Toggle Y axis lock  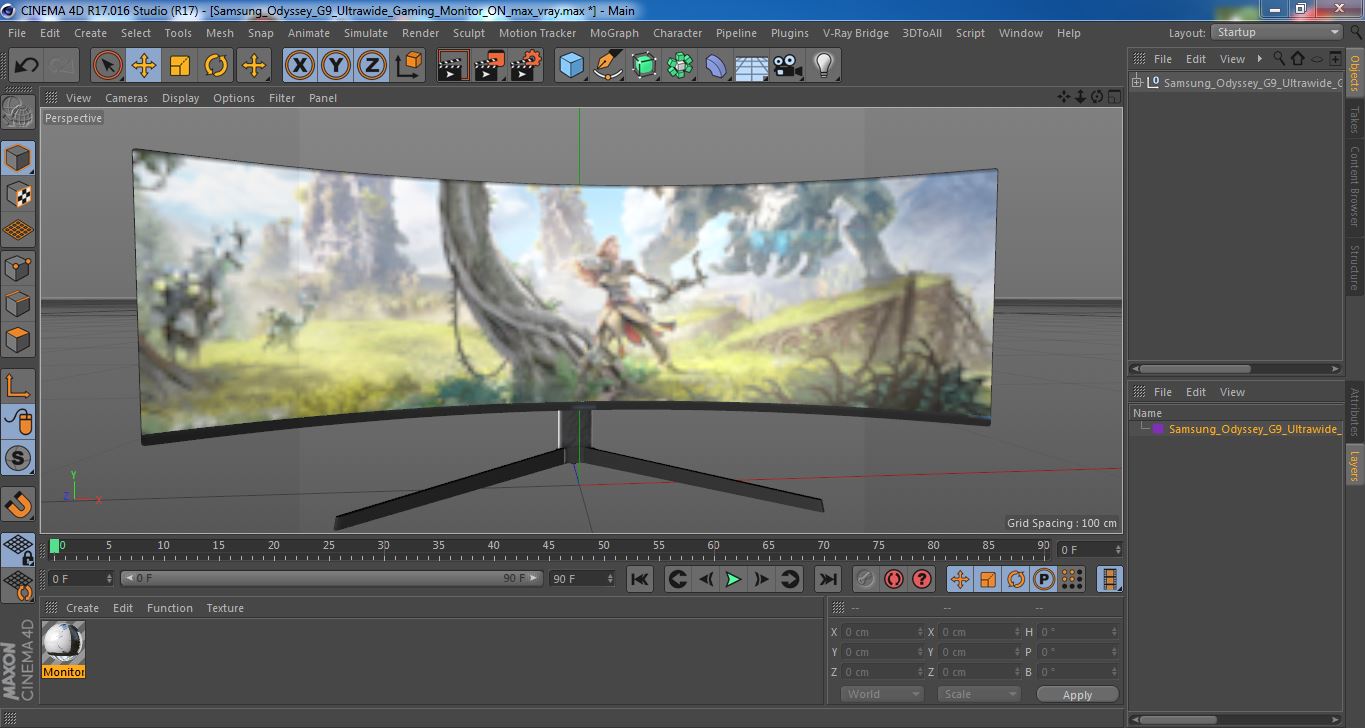coord(336,66)
